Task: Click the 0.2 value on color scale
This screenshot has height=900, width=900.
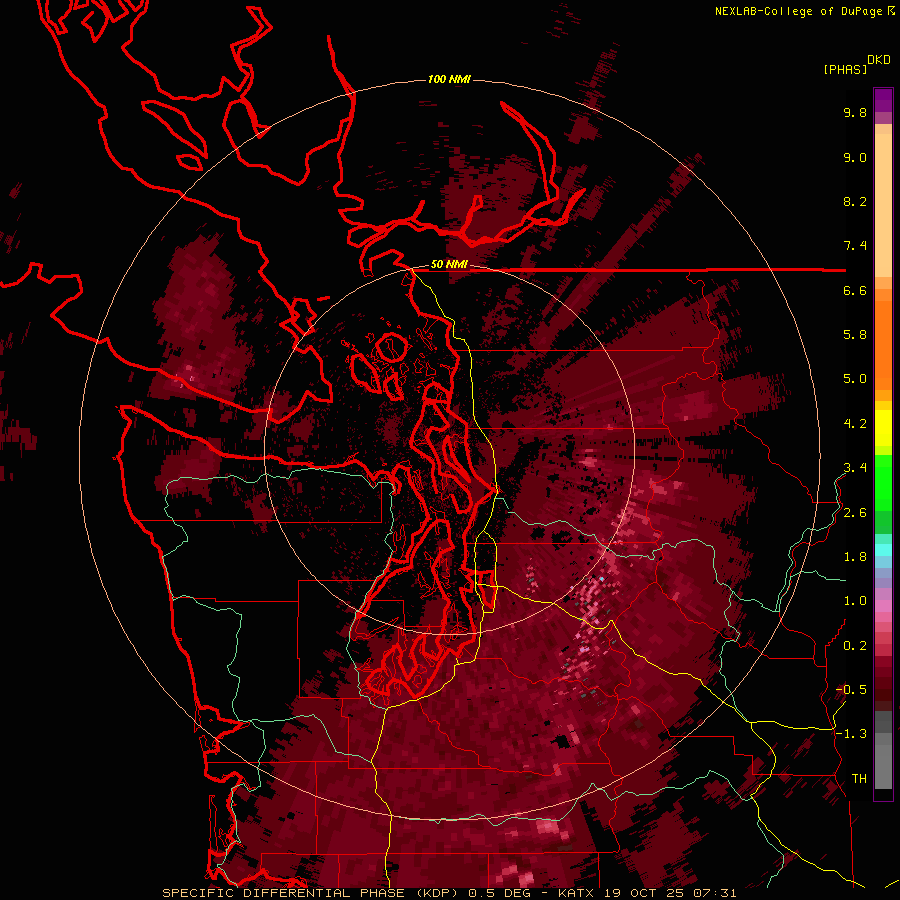Action: tap(855, 646)
